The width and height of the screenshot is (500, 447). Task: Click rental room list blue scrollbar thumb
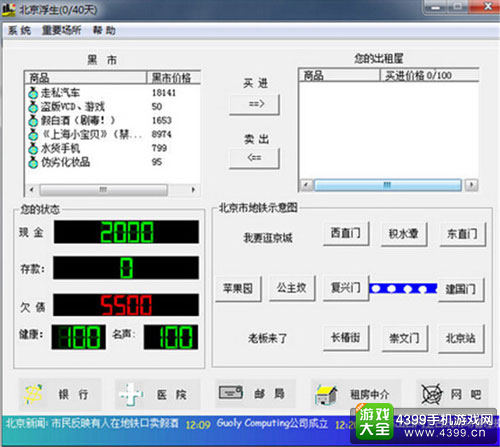388,185
